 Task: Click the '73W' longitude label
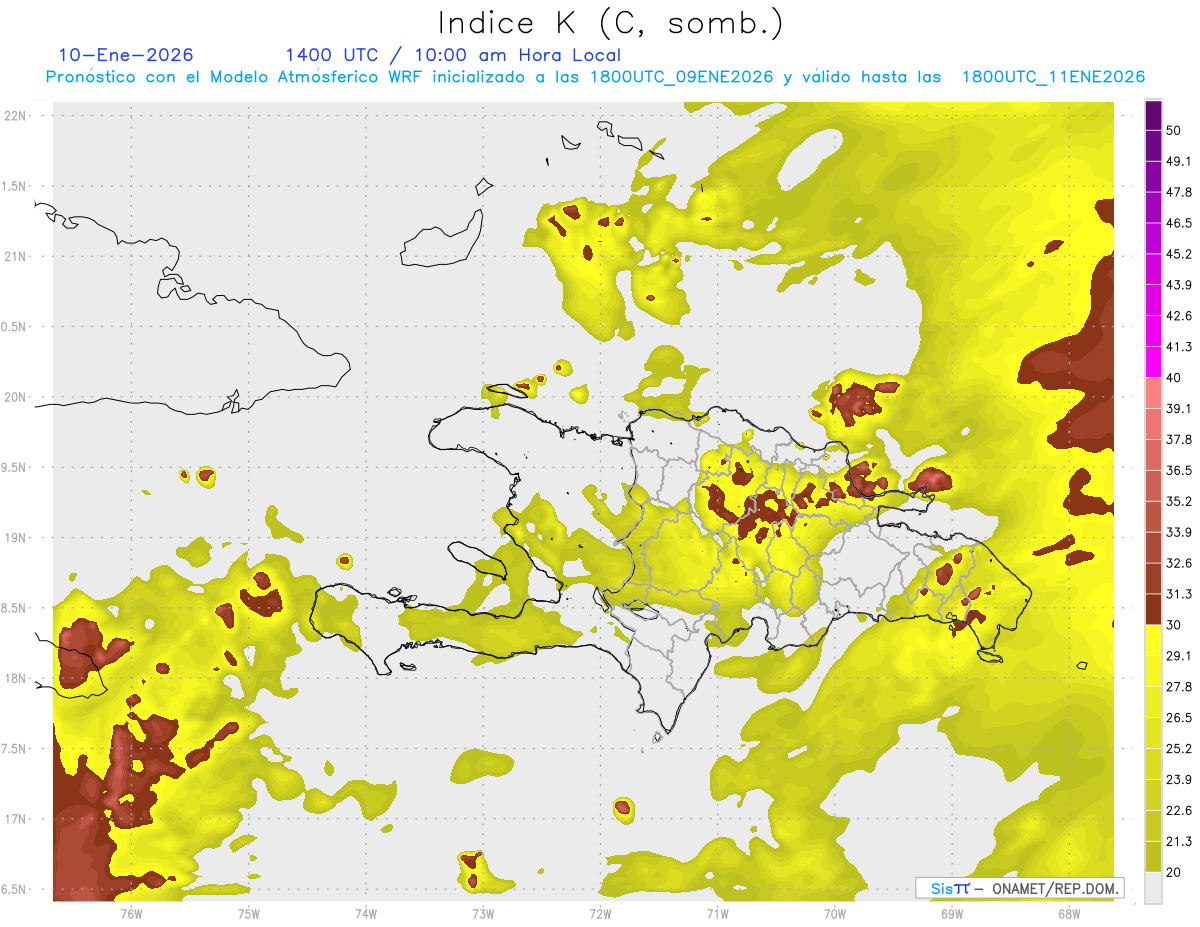pyautogui.click(x=483, y=913)
